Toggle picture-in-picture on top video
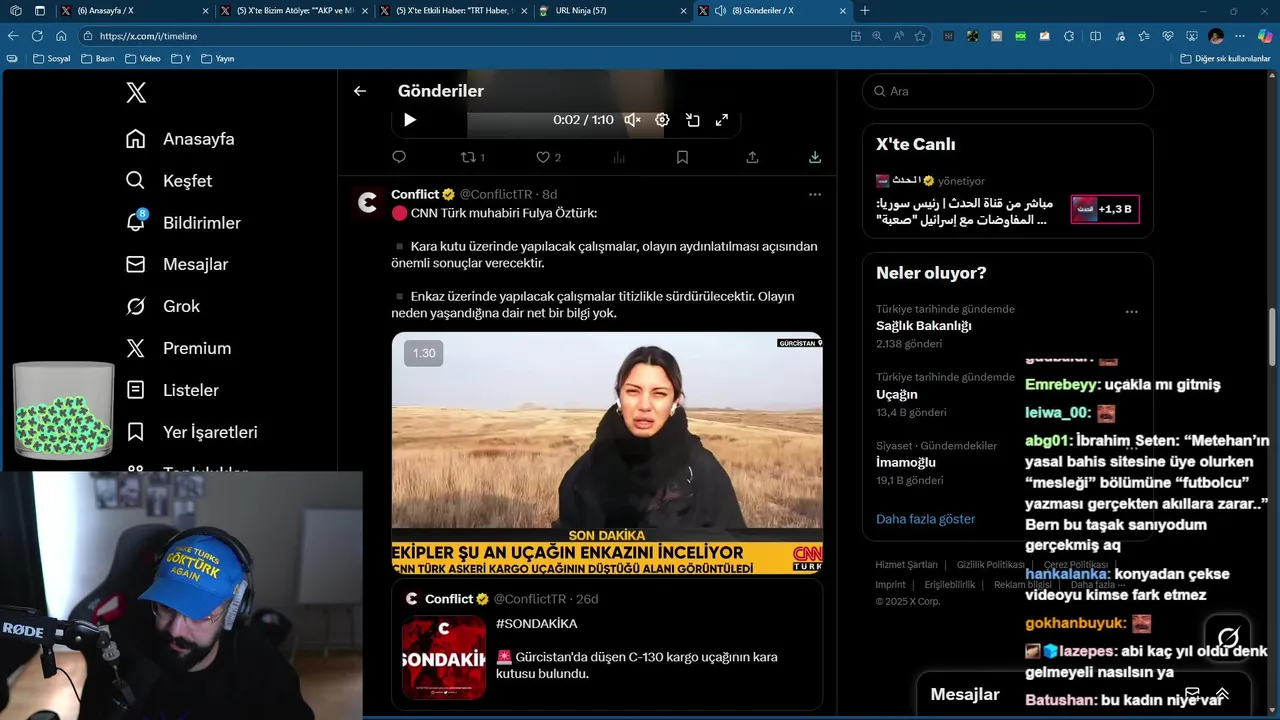1280x720 pixels. (692, 120)
